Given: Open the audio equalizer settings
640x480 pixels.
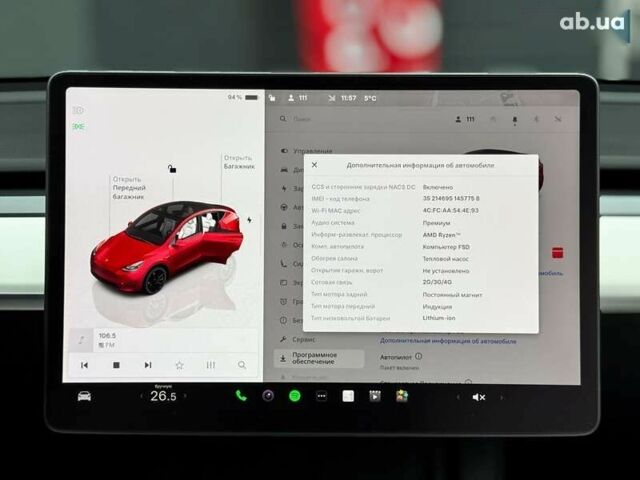Looking at the screenshot, I should click(x=211, y=365).
